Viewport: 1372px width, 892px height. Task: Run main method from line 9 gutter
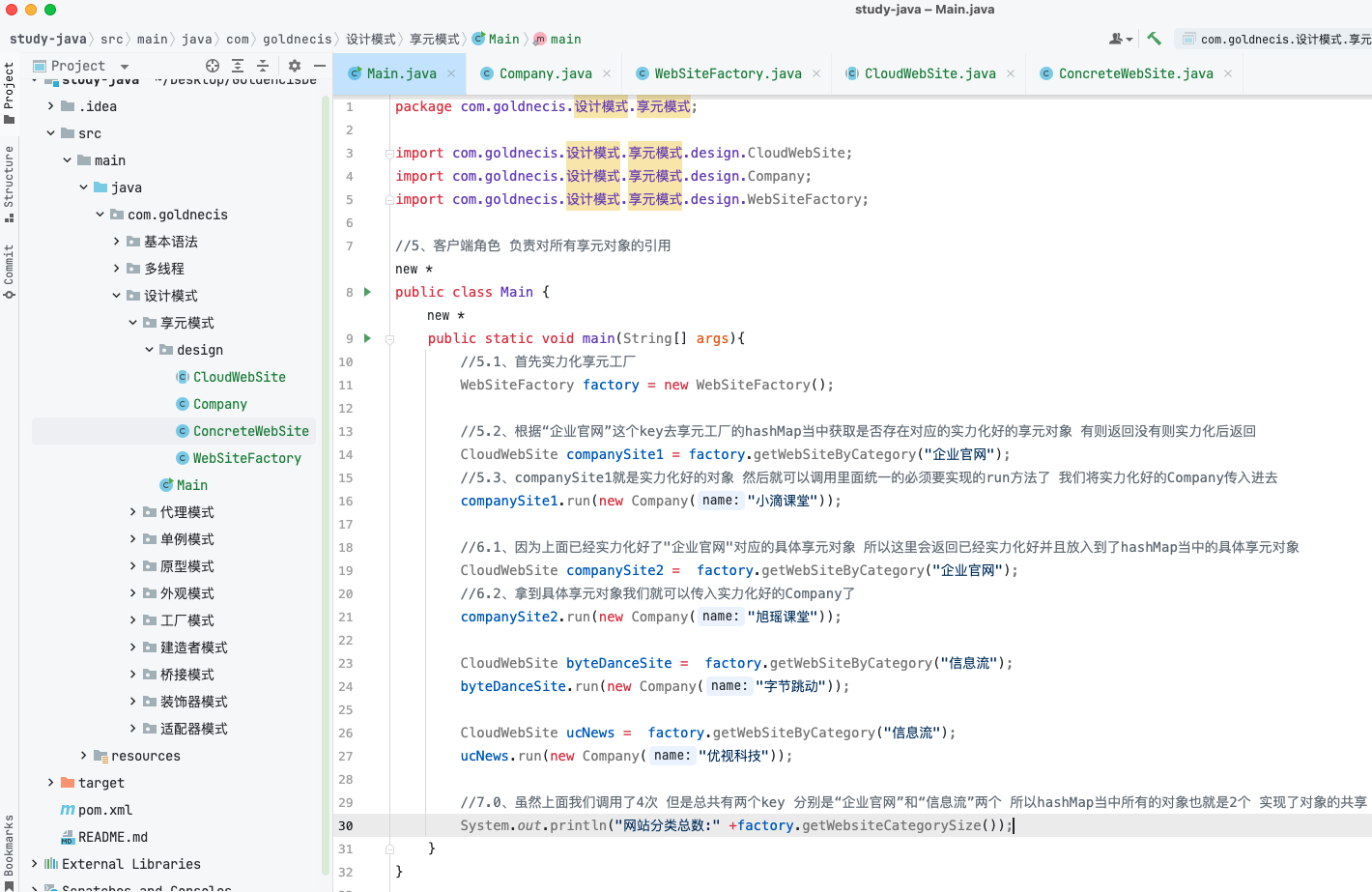point(367,338)
